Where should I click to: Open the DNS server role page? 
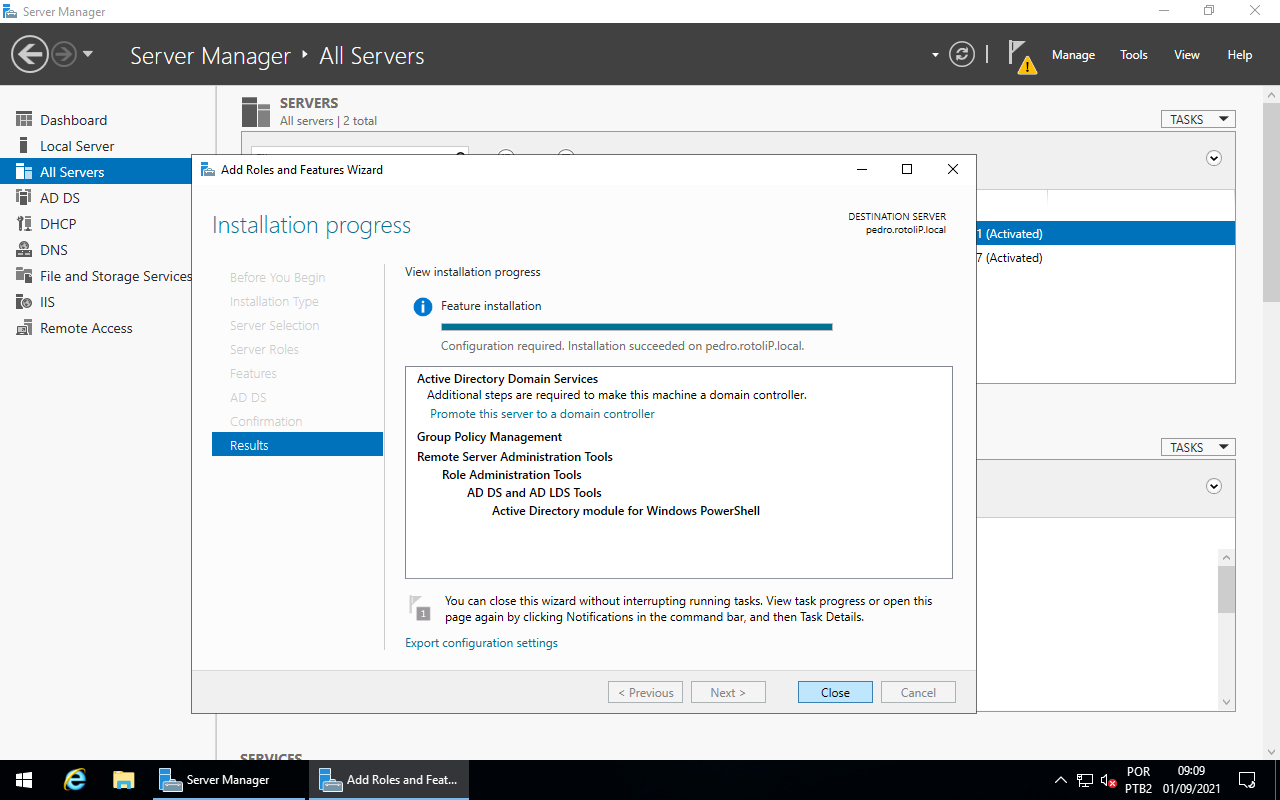pyautogui.click(x=55, y=249)
